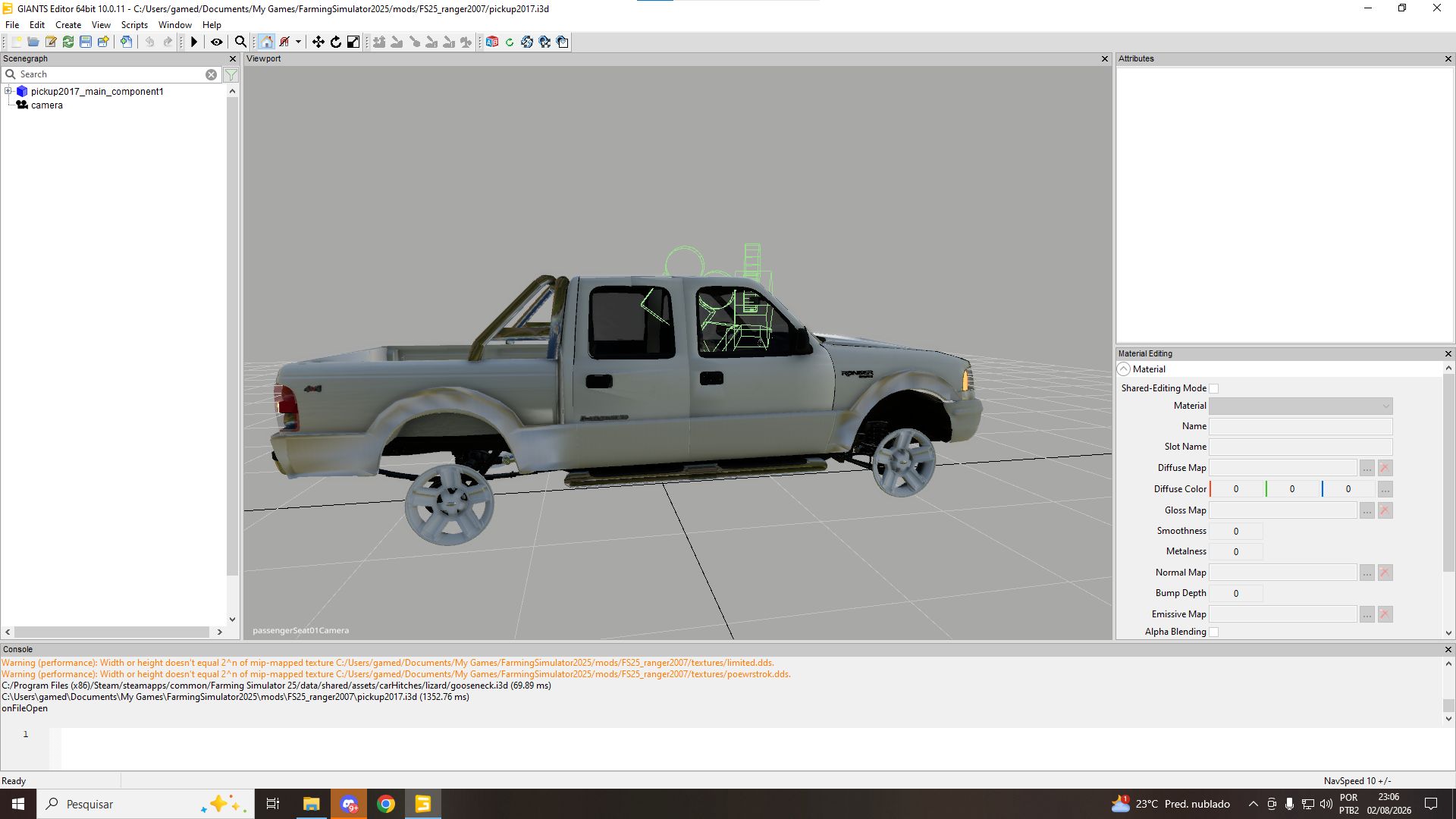
Task: Click the blue Diffuse Color value field
Action: 1349,489
